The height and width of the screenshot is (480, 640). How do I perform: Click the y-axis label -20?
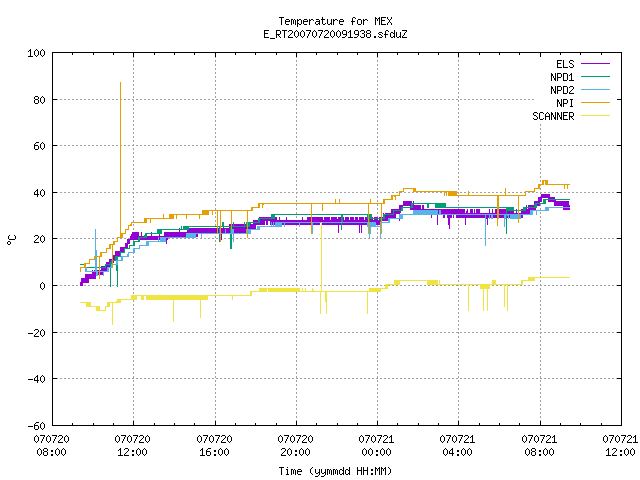[x=36, y=333]
